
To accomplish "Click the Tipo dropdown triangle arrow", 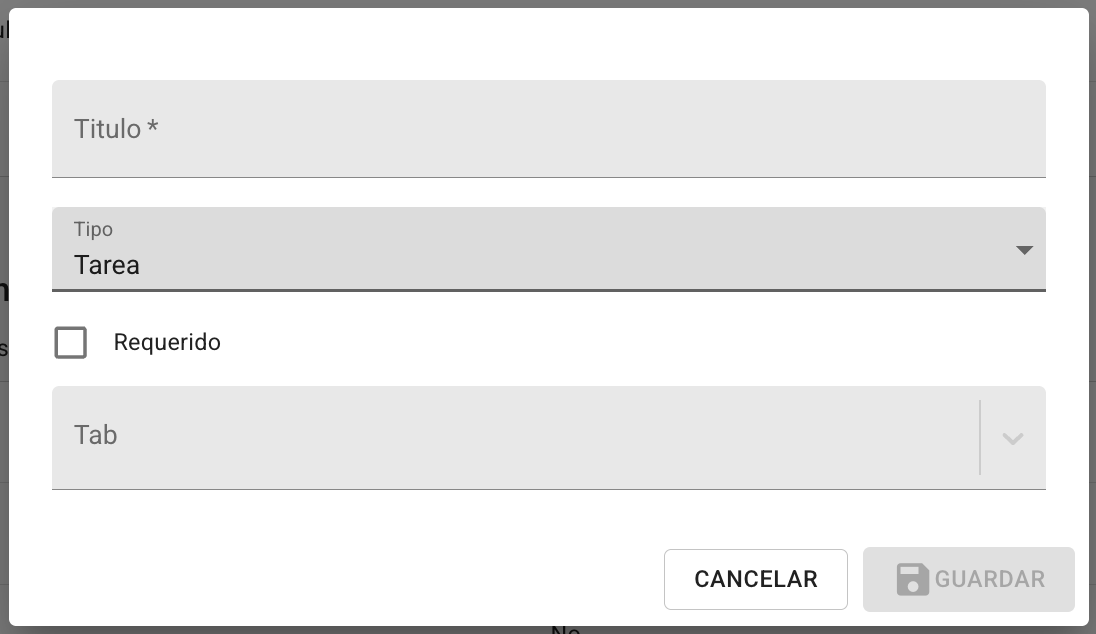I will [x=1024, y=250].
